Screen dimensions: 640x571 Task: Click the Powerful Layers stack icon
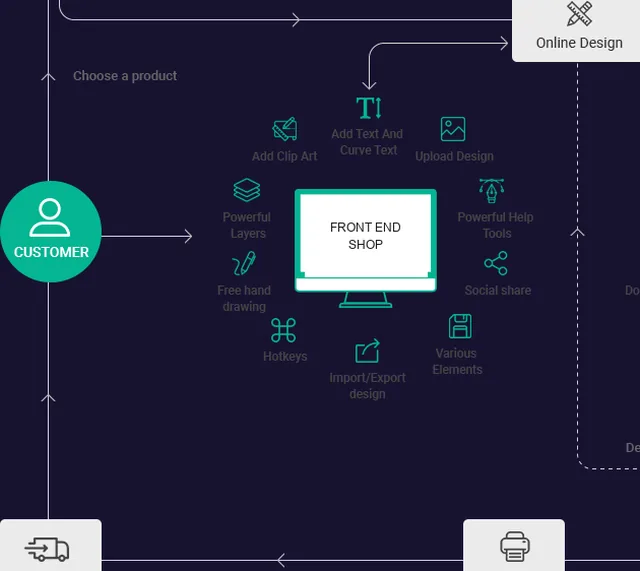click(247, 190)
